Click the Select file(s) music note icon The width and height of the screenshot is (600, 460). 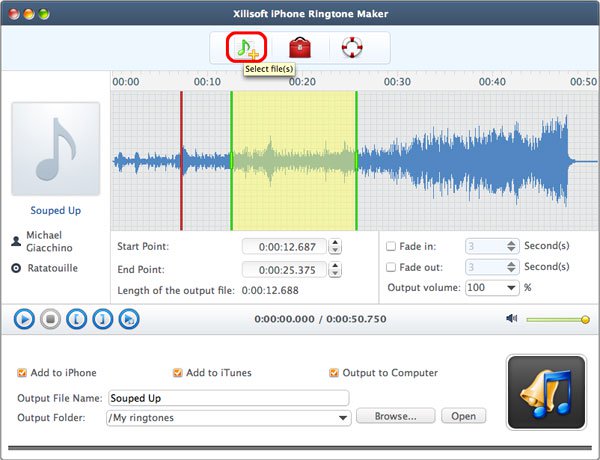243,47
